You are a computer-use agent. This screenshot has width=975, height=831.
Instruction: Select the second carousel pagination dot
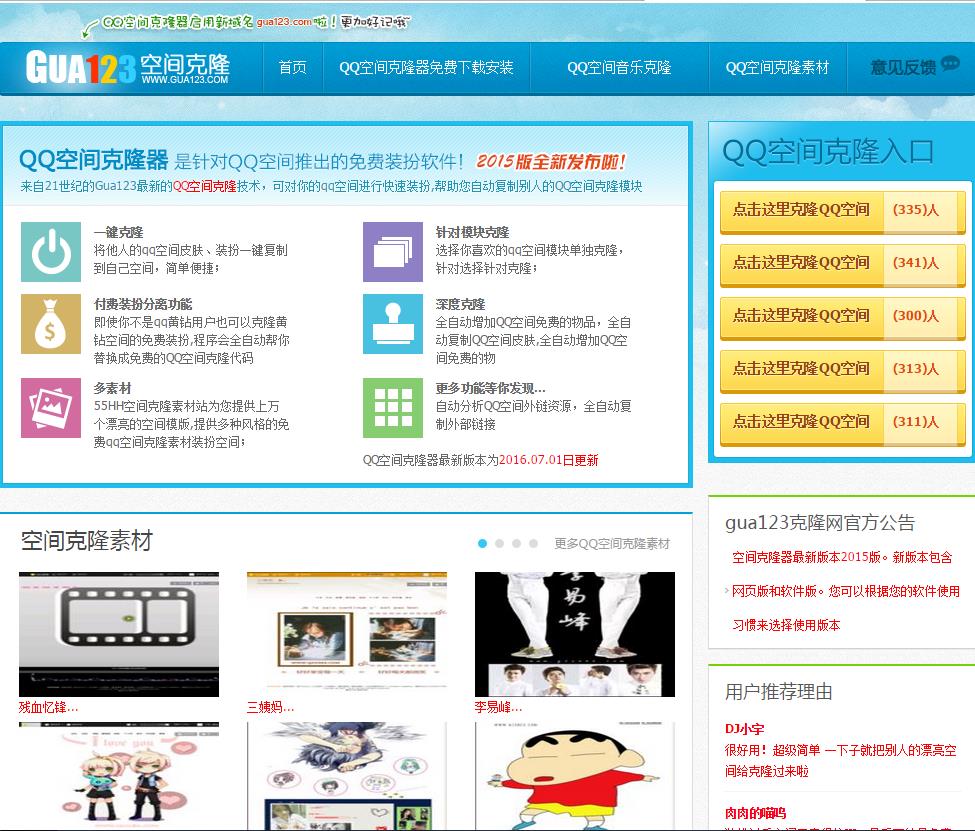pyautogui.click(x=499, y=544)
